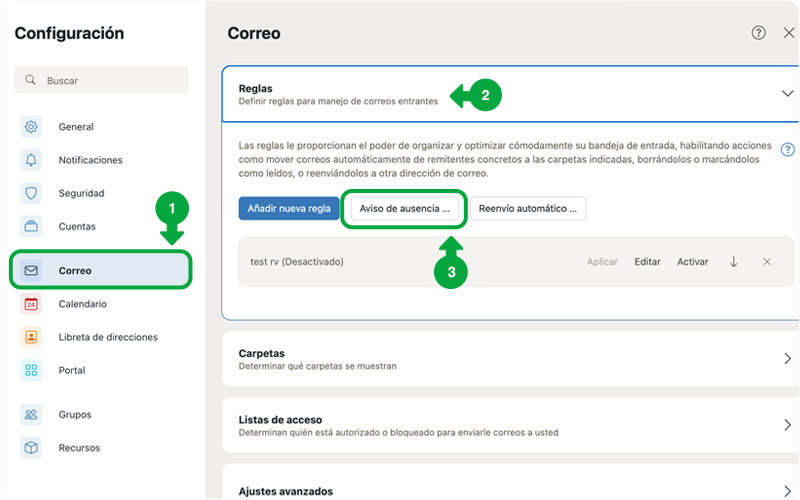Select the Portal grid icon
800x500 pixels.
click(31, 370)
